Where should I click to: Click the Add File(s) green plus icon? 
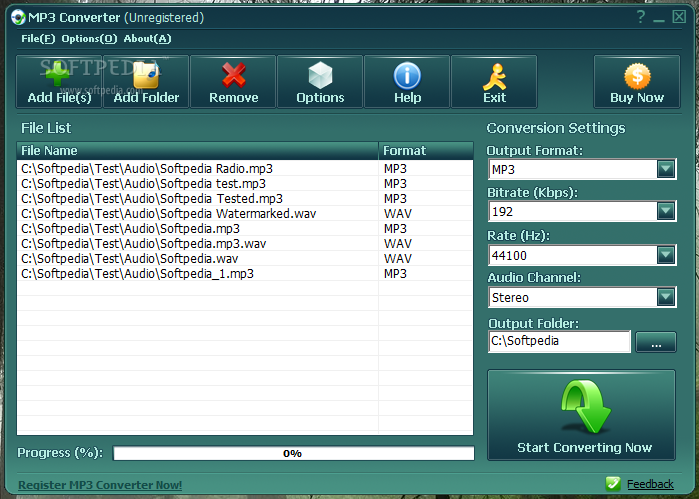(58, 74)
